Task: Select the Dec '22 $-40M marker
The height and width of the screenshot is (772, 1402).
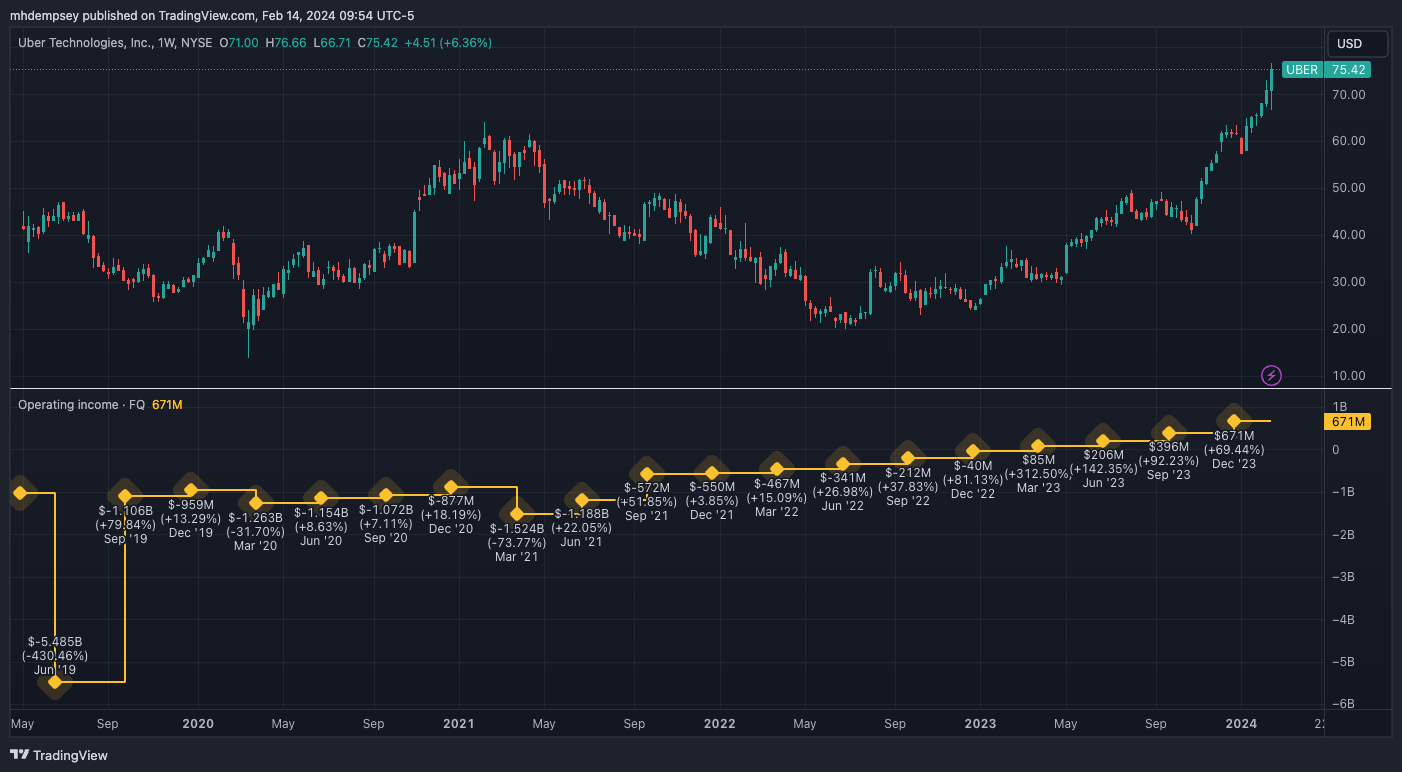Action: point(973,451)
